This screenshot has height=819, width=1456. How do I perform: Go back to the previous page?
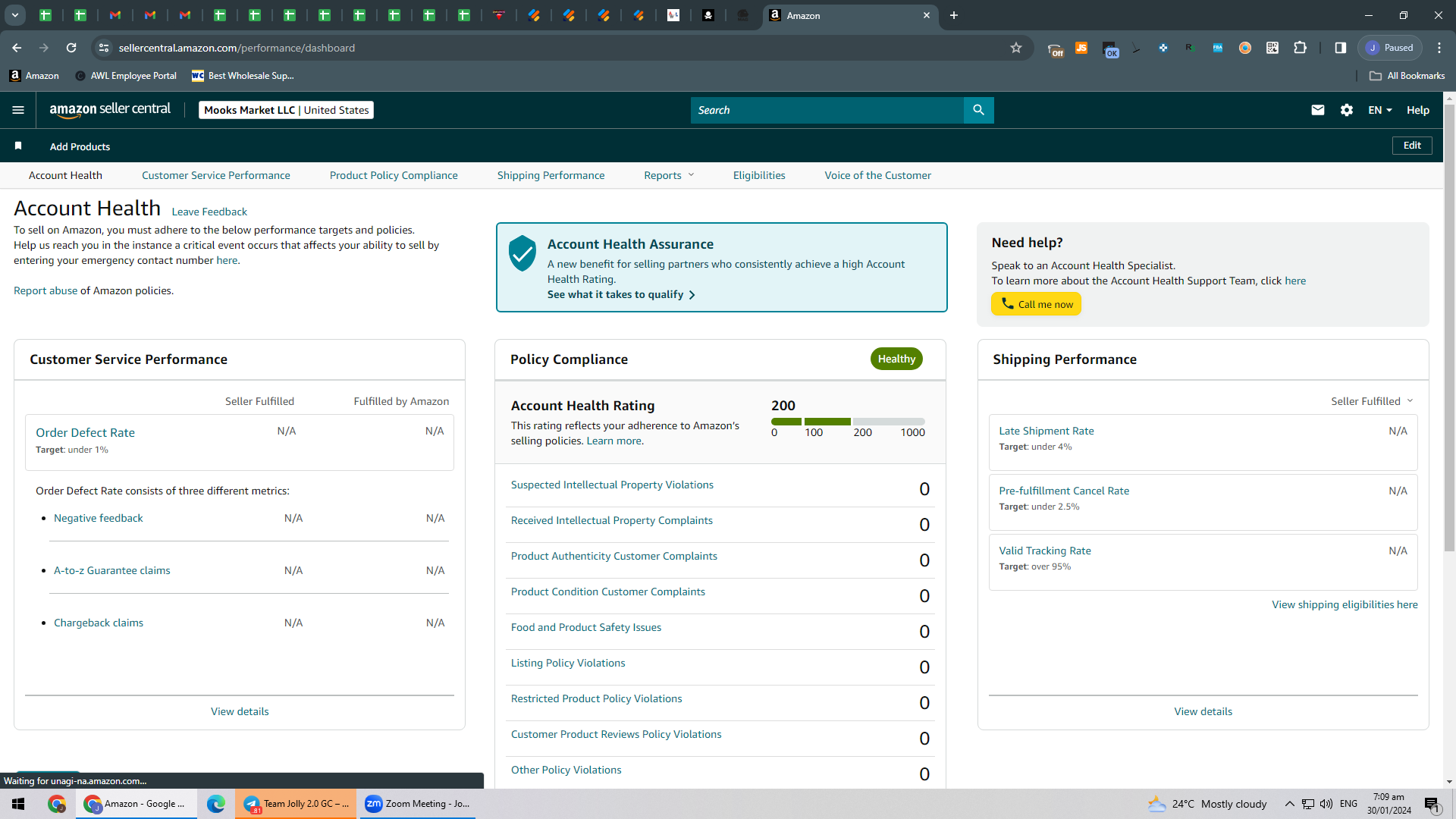pos(17,48)
